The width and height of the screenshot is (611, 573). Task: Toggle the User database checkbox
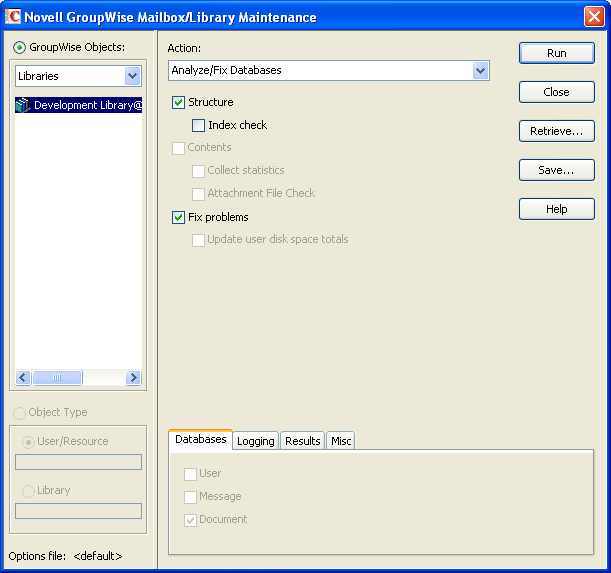[190, 474]
